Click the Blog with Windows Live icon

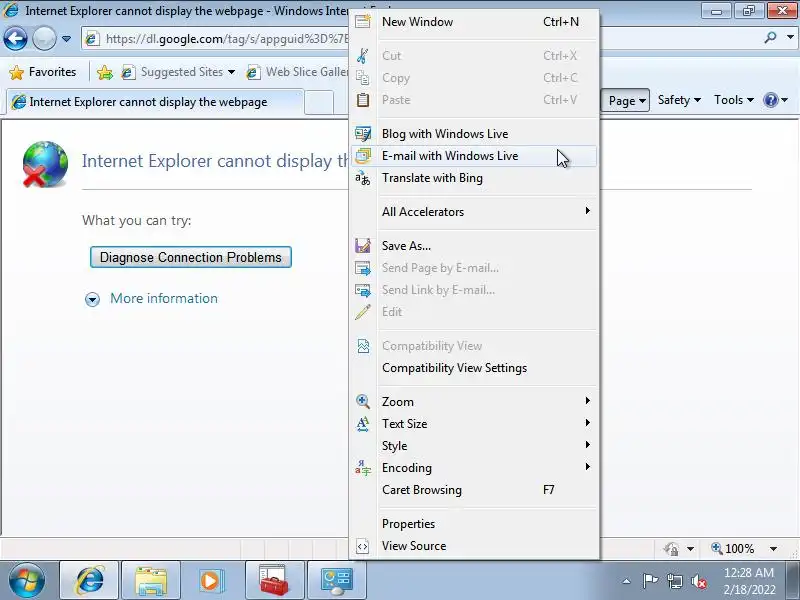point(363,134)
